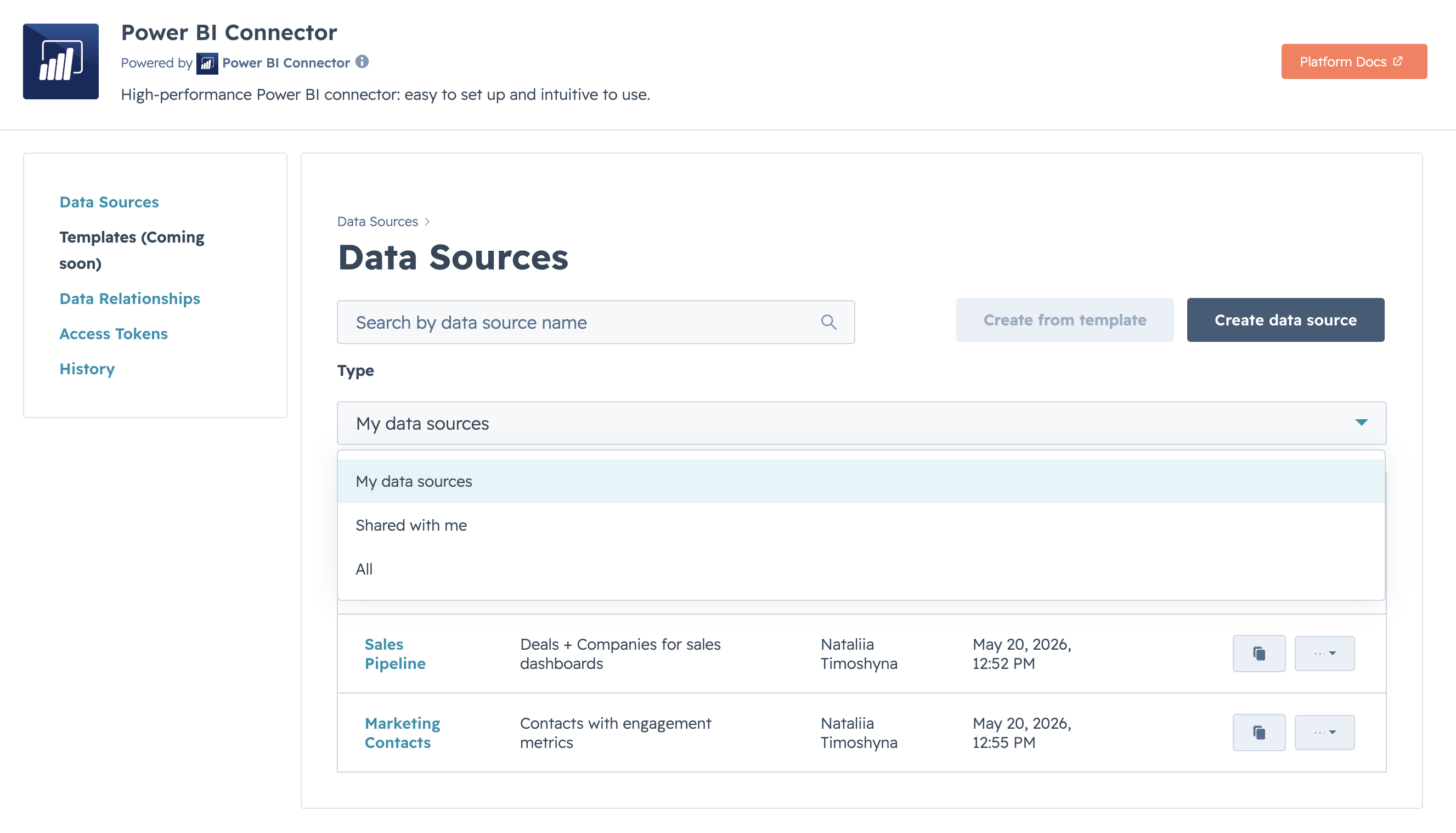Collapse the Type dropdown via its arrow
The image size is (1456, 833).
pos(1361,423)
